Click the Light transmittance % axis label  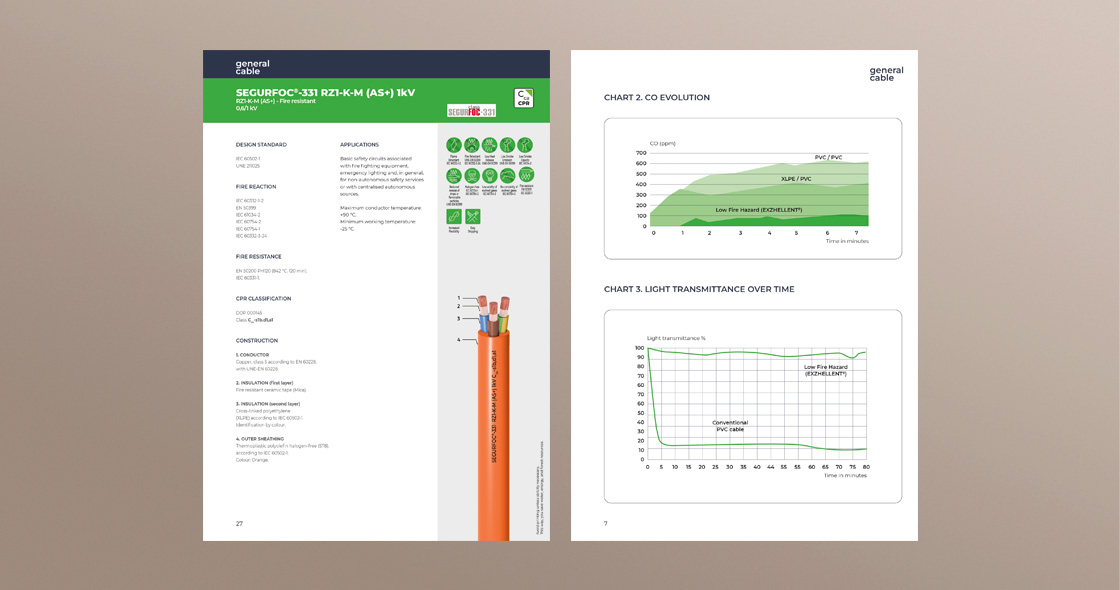click(676, 339)
